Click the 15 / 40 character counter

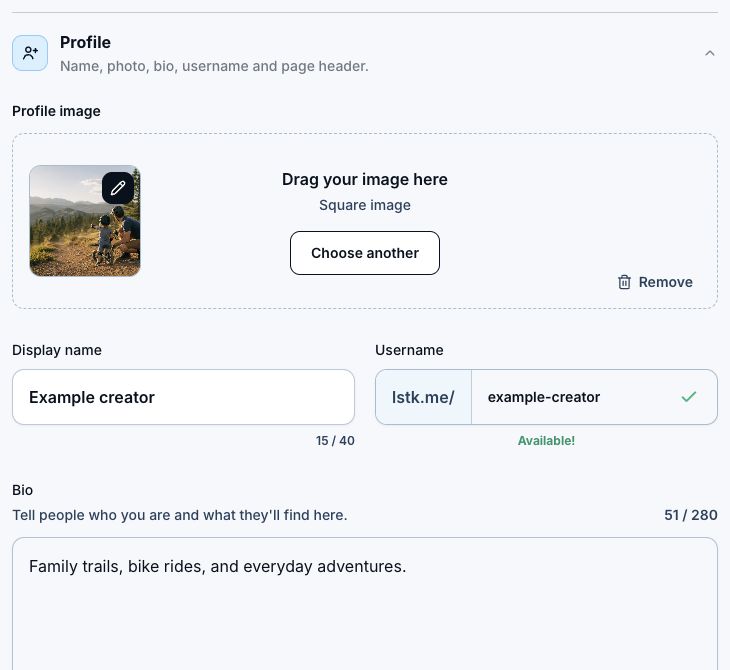(x=335, y=440)
